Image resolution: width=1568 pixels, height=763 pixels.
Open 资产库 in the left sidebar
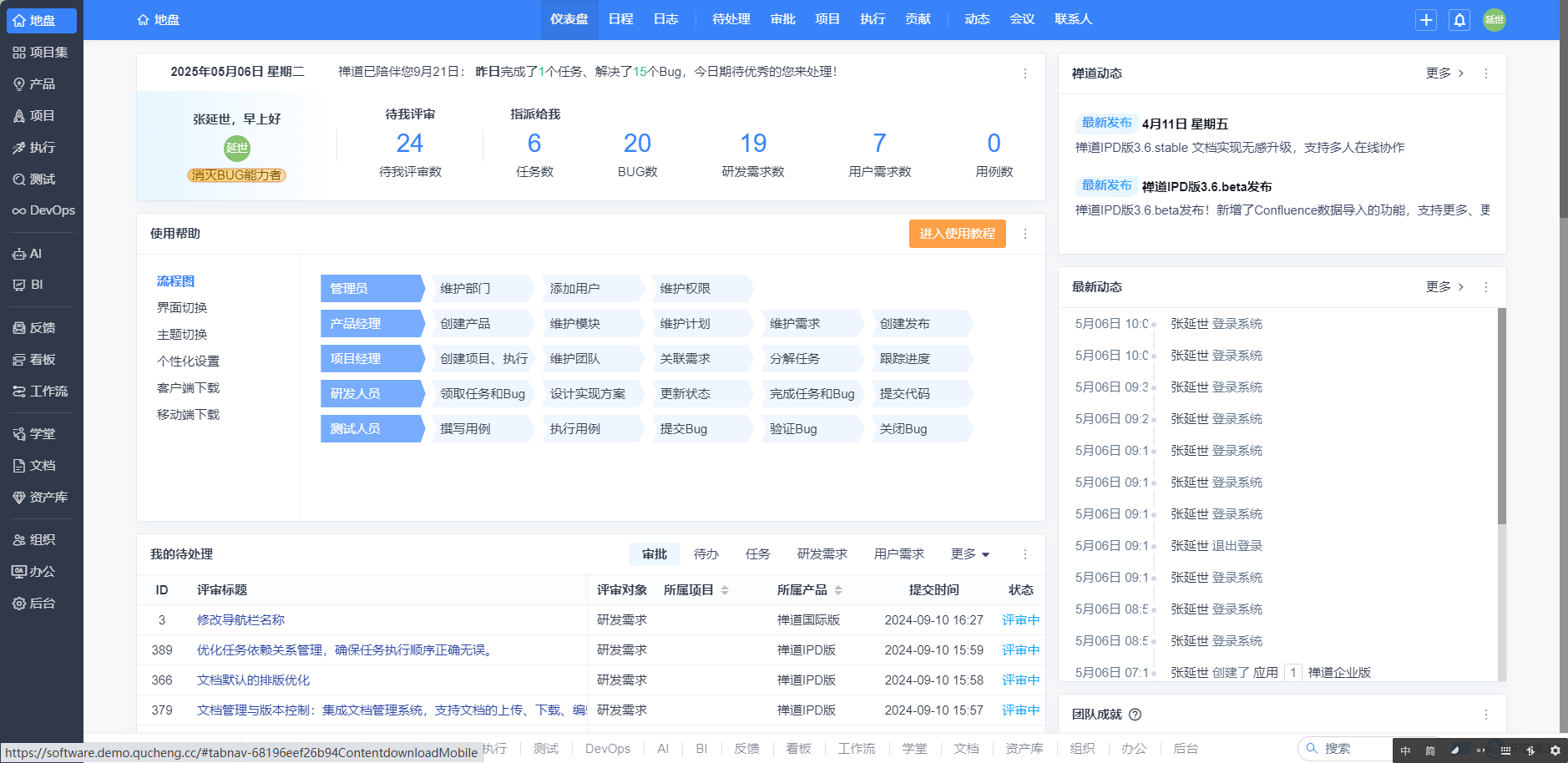[x=41, y=497]
